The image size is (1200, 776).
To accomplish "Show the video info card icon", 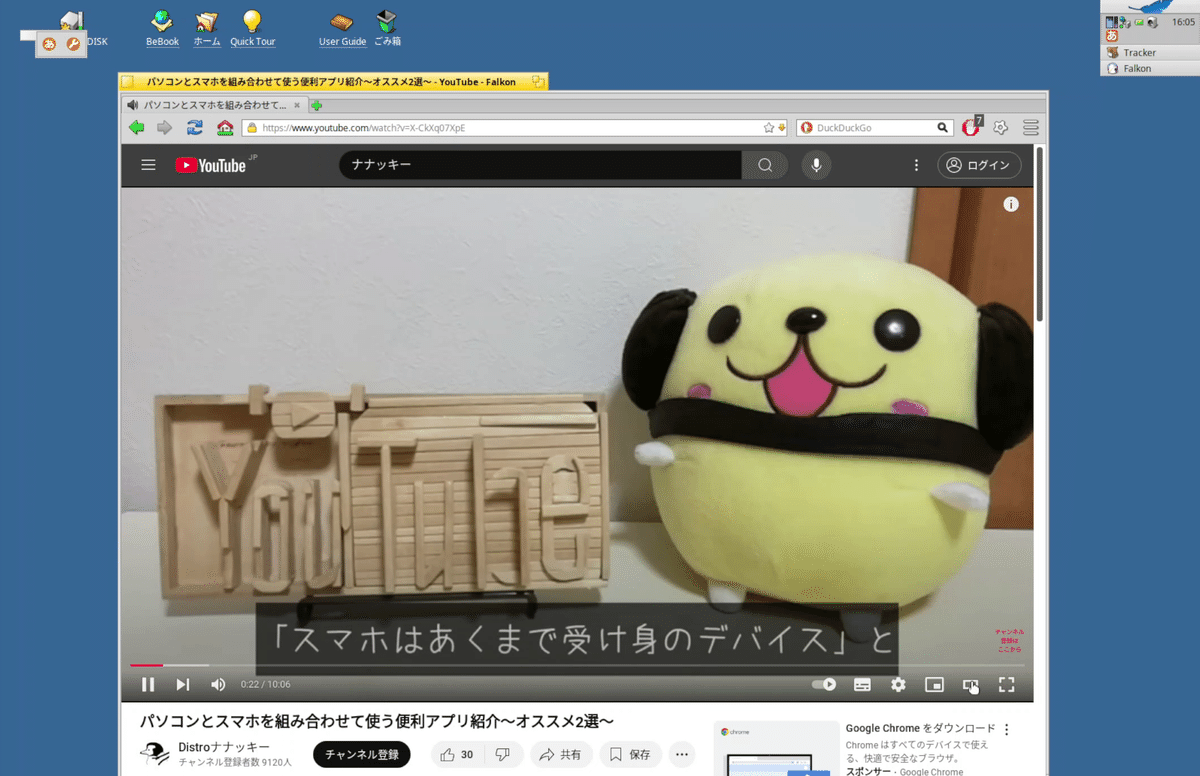I will point(1011,204).
